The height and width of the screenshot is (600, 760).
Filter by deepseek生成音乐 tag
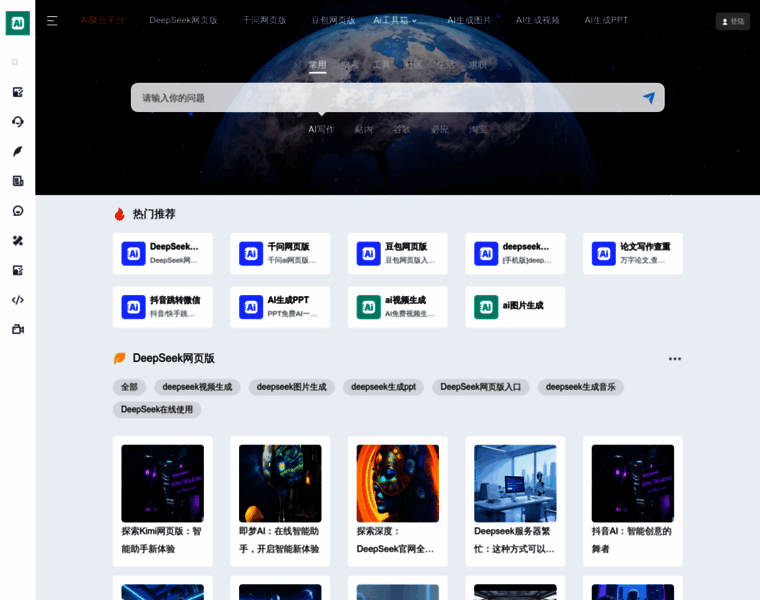point(580,387)
